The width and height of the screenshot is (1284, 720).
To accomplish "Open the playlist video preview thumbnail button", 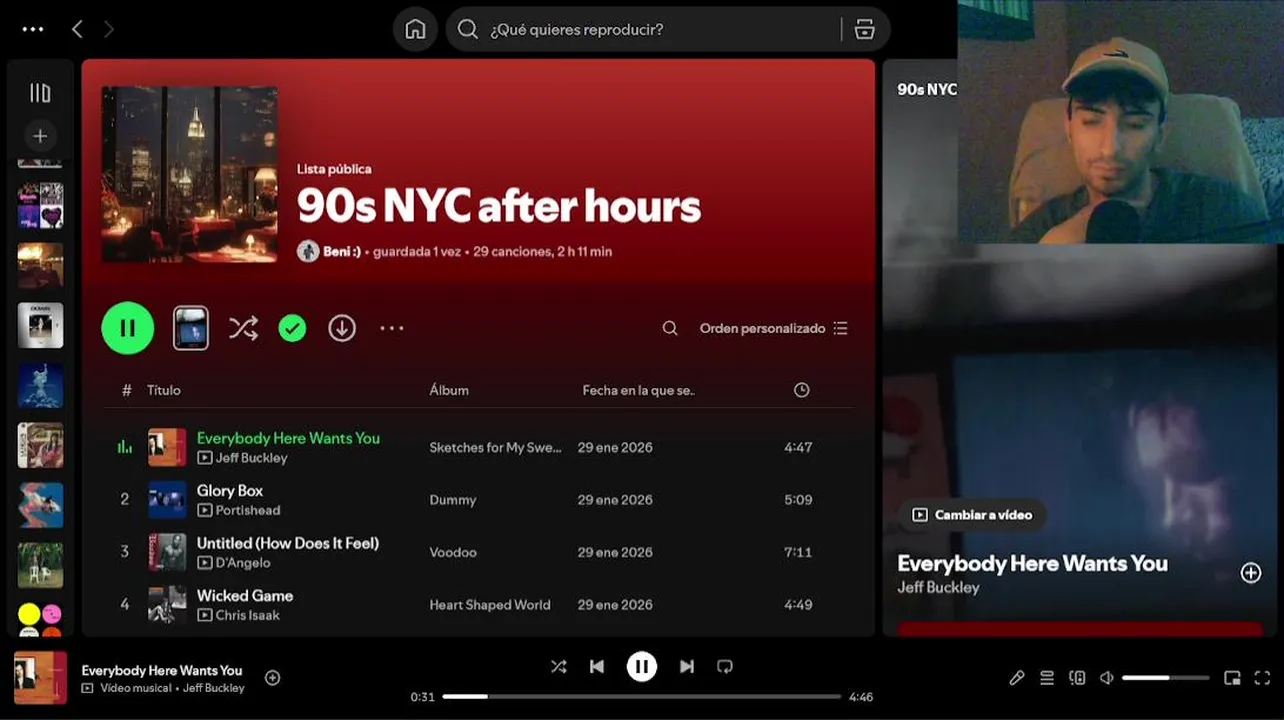I will pos(191,328).
